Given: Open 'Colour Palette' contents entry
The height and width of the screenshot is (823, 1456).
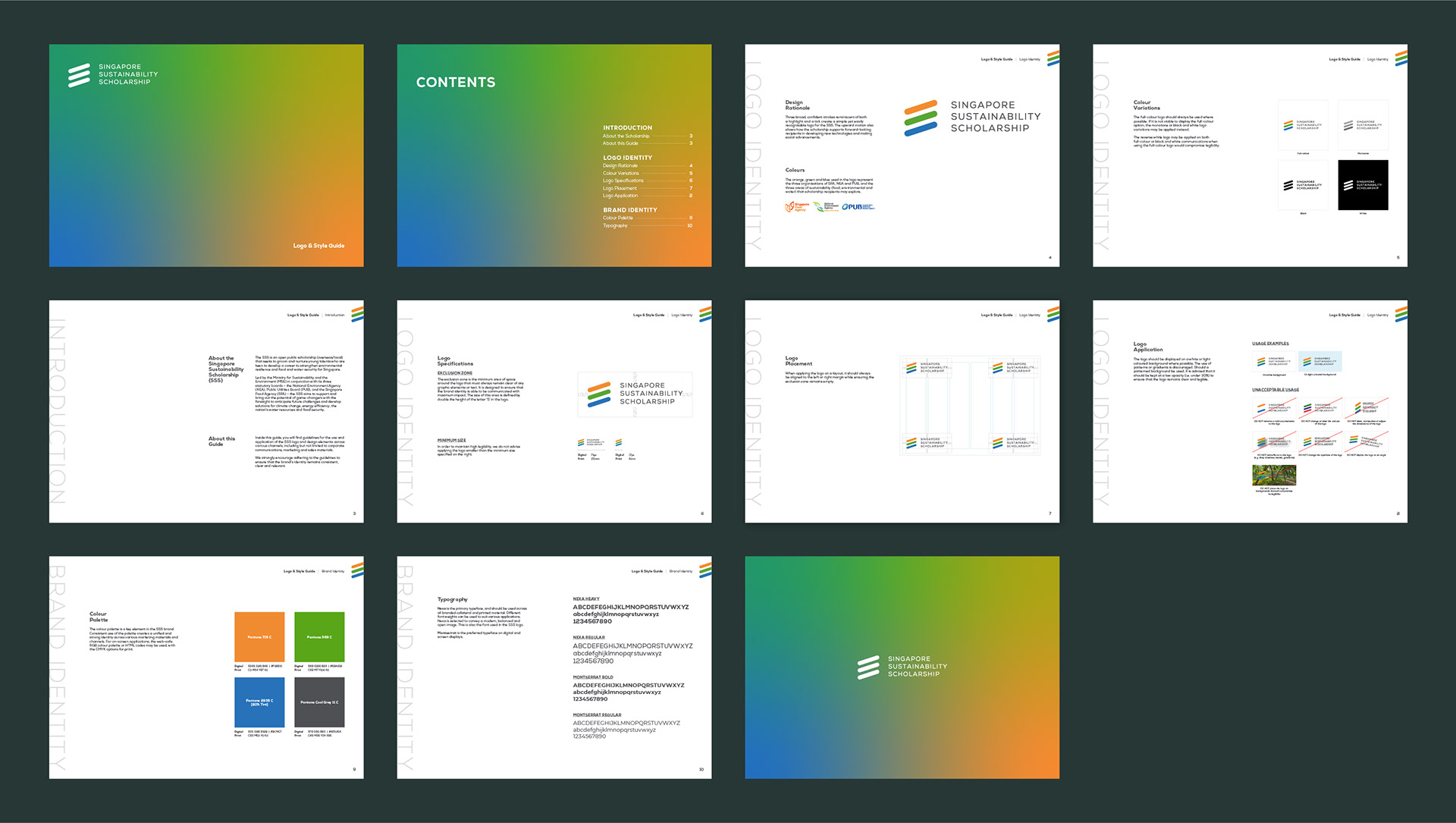Looking at the screenshot, I should click(648, 218).
